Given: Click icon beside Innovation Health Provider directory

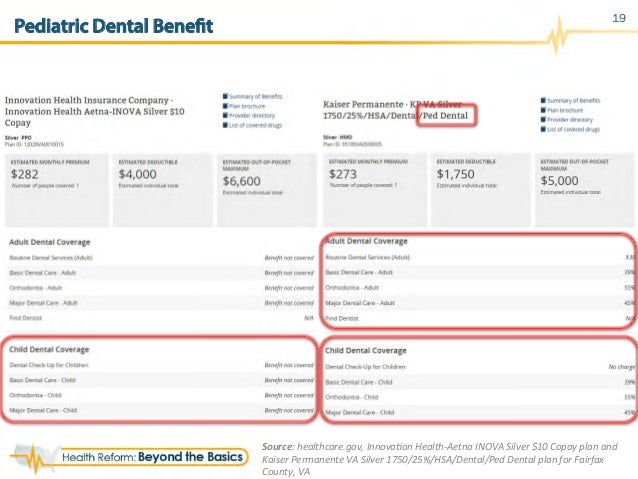Looking at the screenshot, I should [x=225, y=116].
